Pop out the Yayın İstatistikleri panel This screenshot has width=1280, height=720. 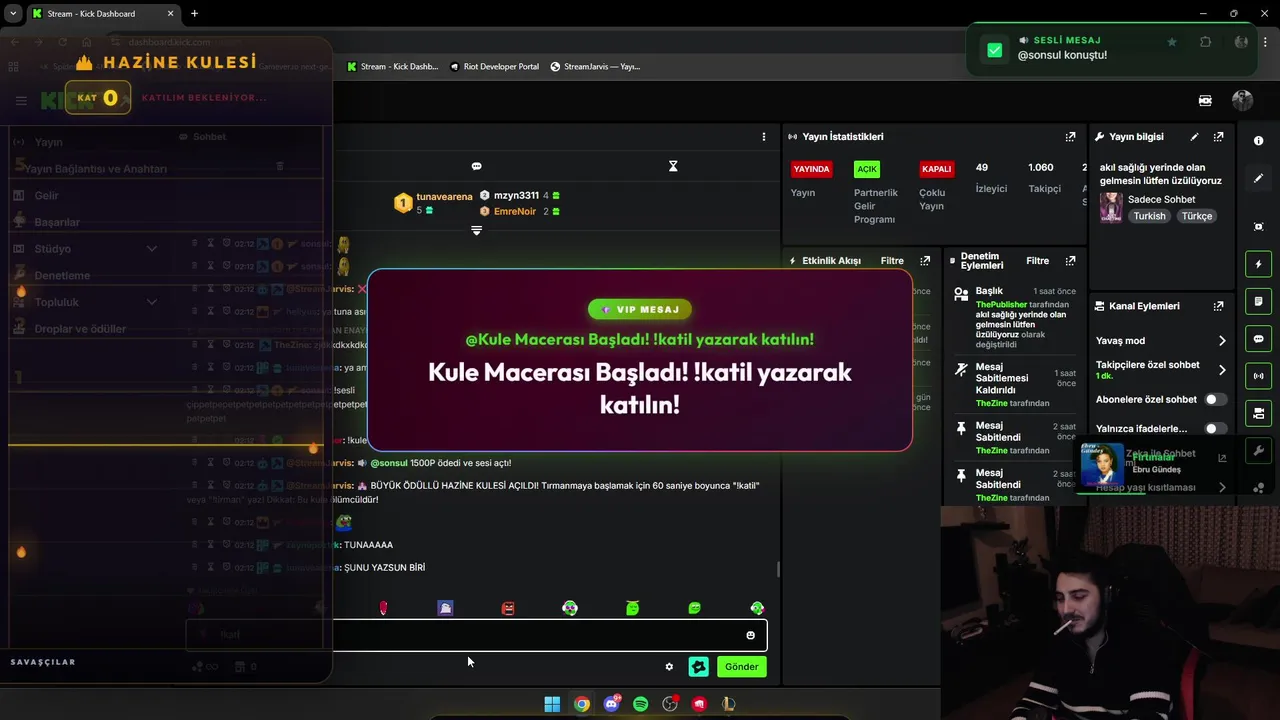coord(1070,137)
